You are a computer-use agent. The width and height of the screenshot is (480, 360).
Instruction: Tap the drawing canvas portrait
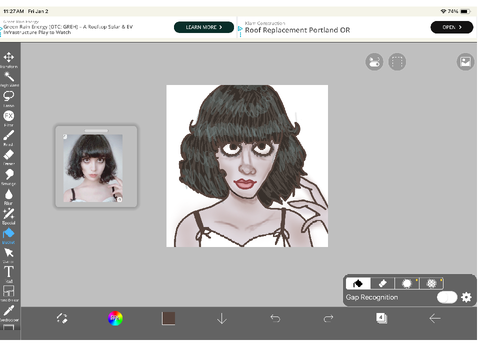[247, 166]
